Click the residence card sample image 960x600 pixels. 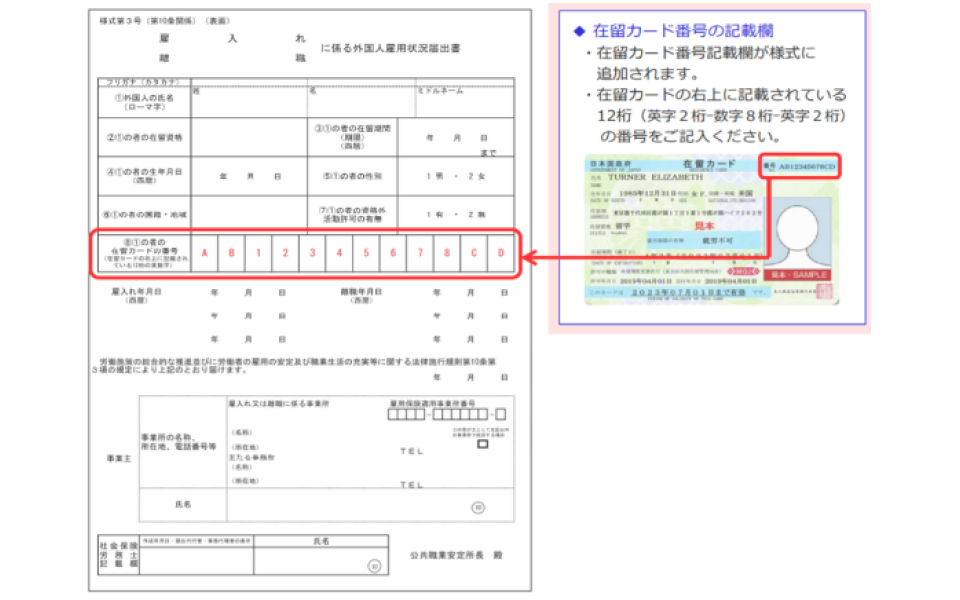coord(711,229)
